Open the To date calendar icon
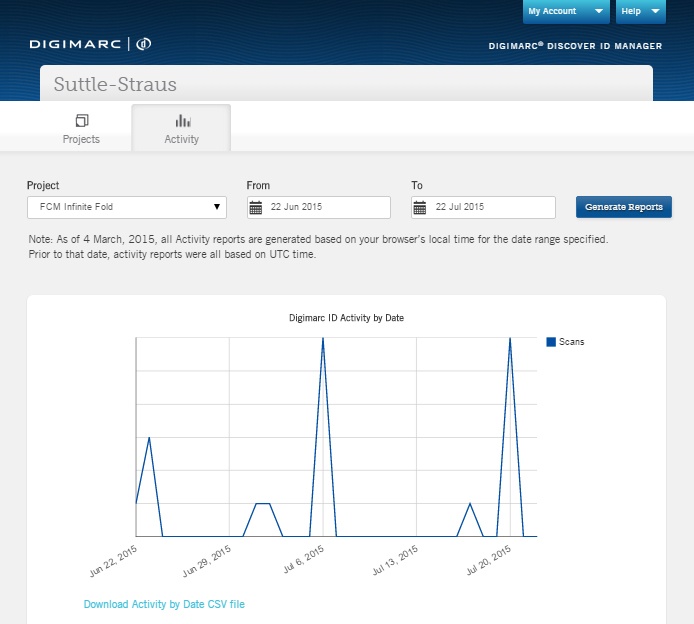The image size is (694, 624). tap(421, 207)
